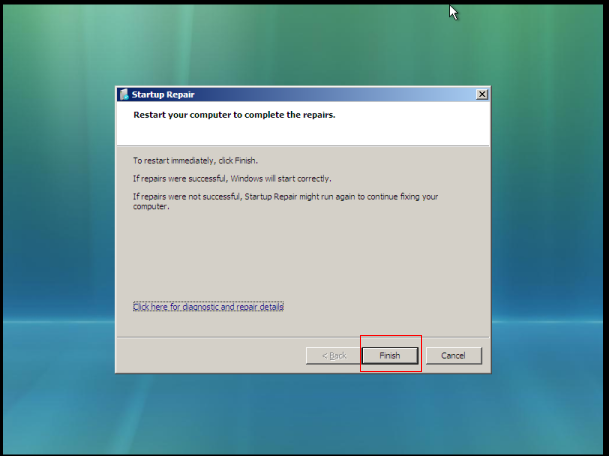
Task: Click the disabled Back button
Action: [x=334, y=355]
